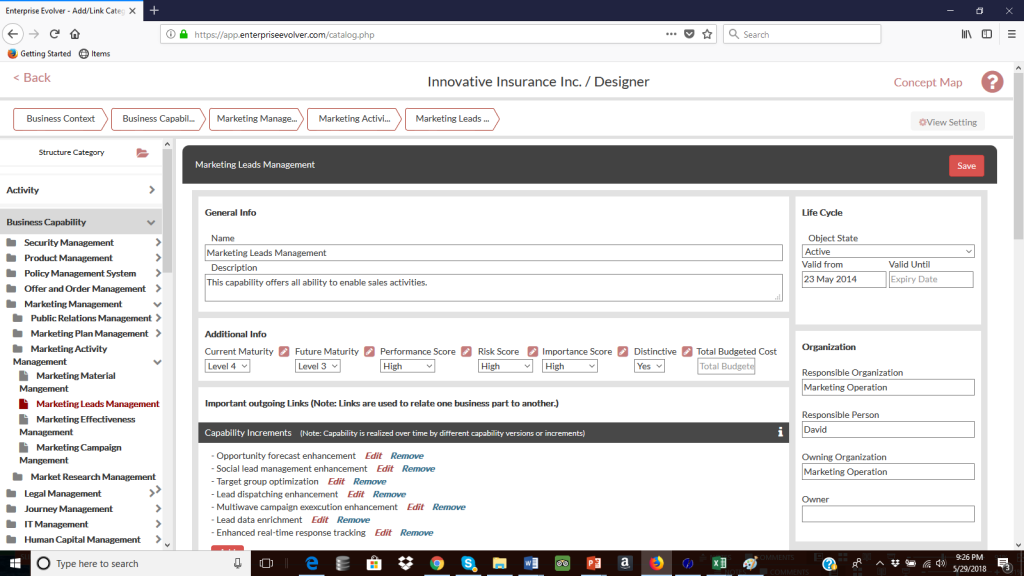Click the edit pencil icon next to Current Maturity
The height and width of the screenshot is (576, 1024).
(x=286, y=352)
